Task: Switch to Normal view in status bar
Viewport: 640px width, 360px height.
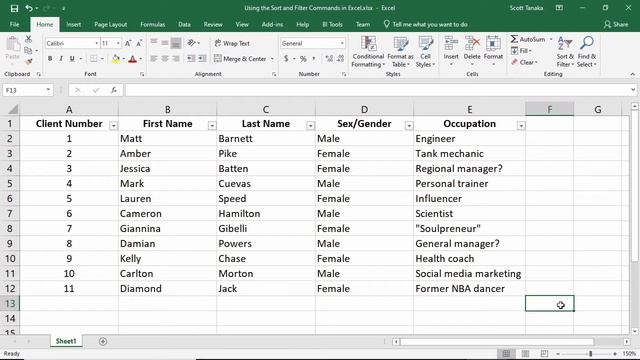Action: click(506, 353)
